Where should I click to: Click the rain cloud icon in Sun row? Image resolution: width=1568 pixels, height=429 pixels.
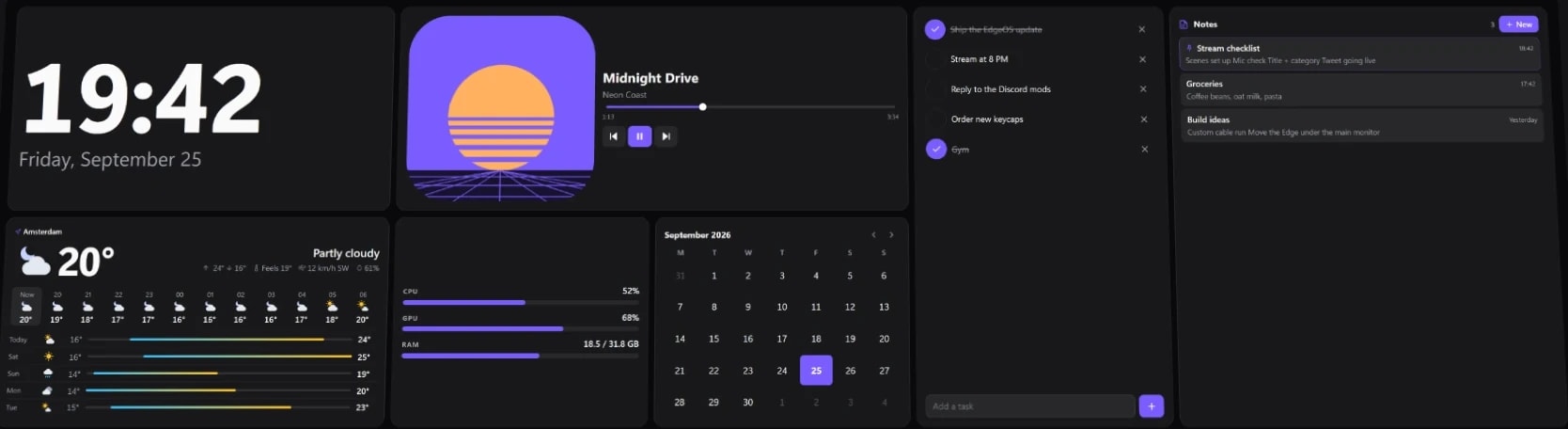click(48, 373)
